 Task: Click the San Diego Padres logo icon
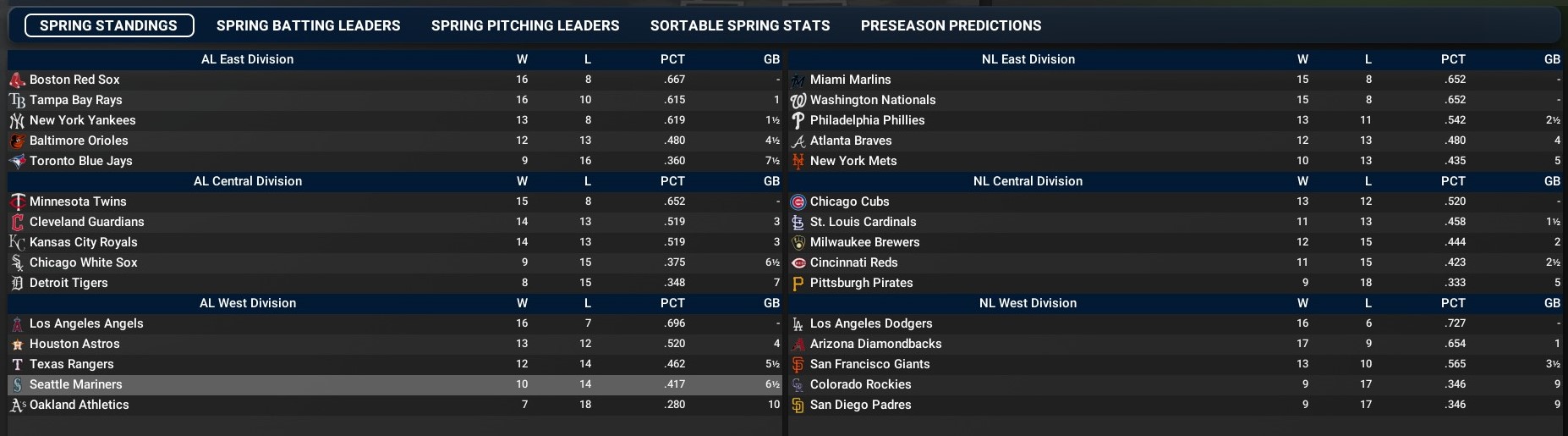798,406
